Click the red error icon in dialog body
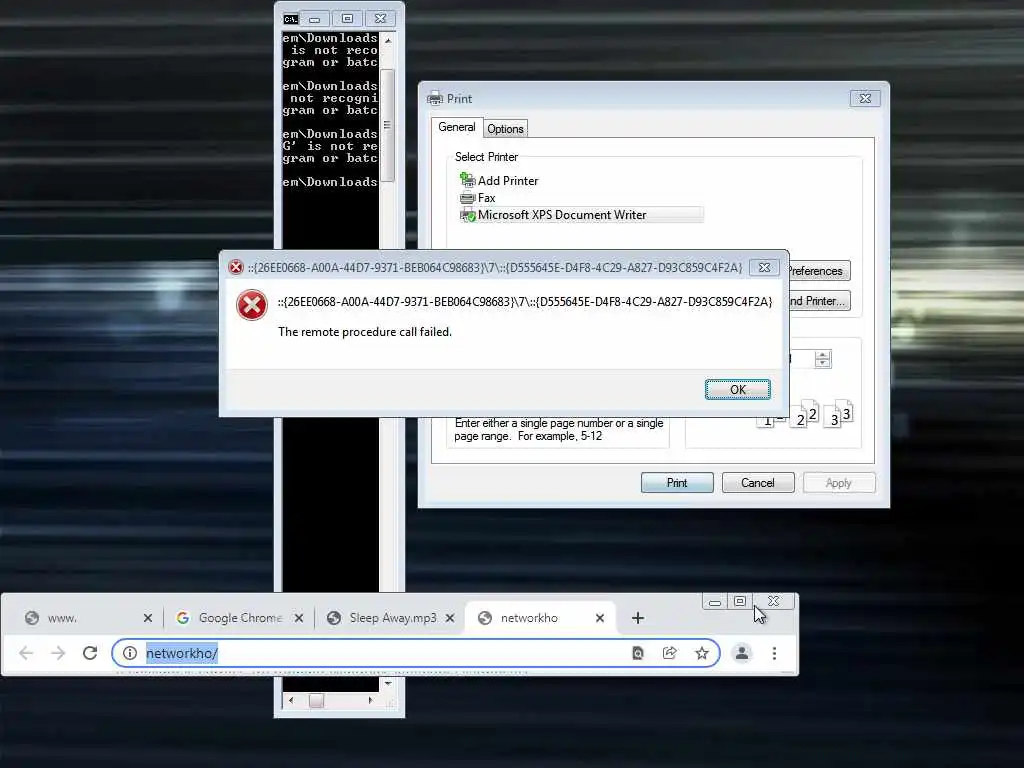The width and height of the screenshot is (1024, 768). pos(251,305)
